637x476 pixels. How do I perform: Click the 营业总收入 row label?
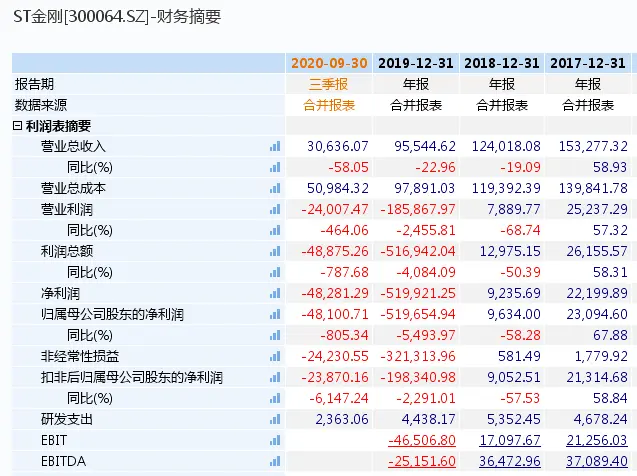pos(73,146)
